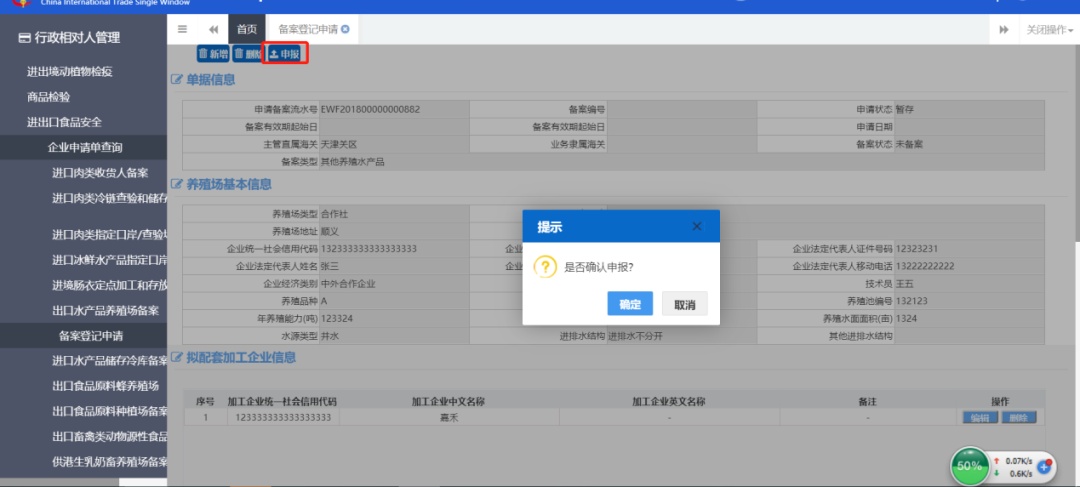Click the green 50% circle widget
The width and height of the screenshot is (1080, 487).
click(969, 466)
